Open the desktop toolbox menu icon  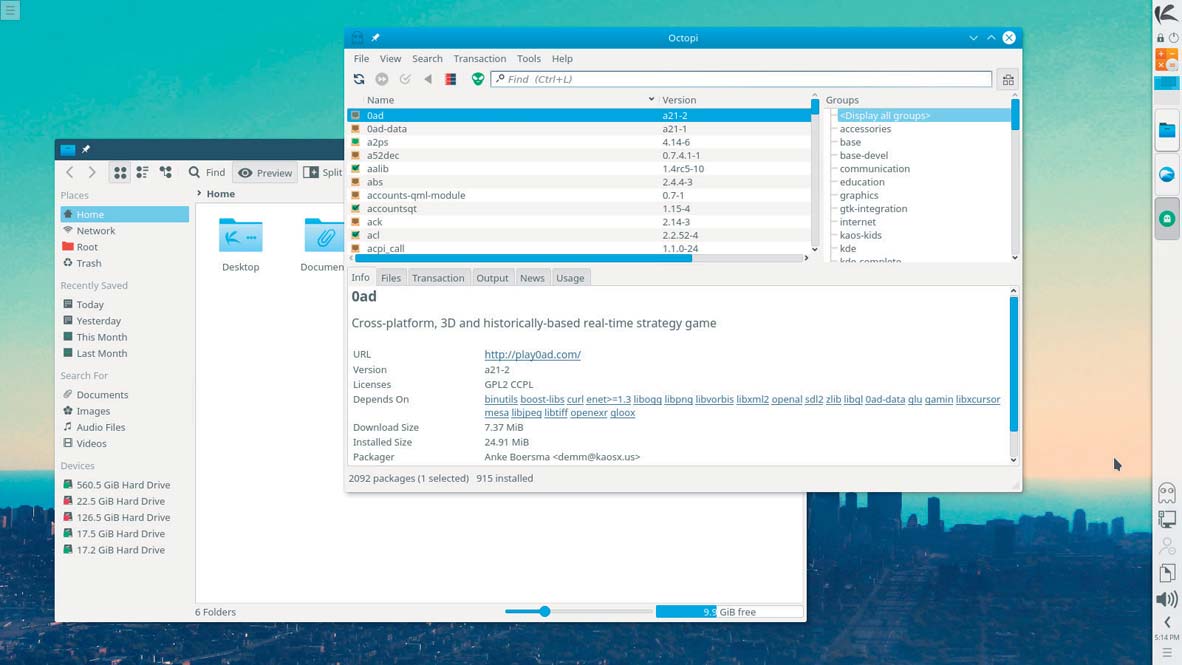(x=10, y=10)
